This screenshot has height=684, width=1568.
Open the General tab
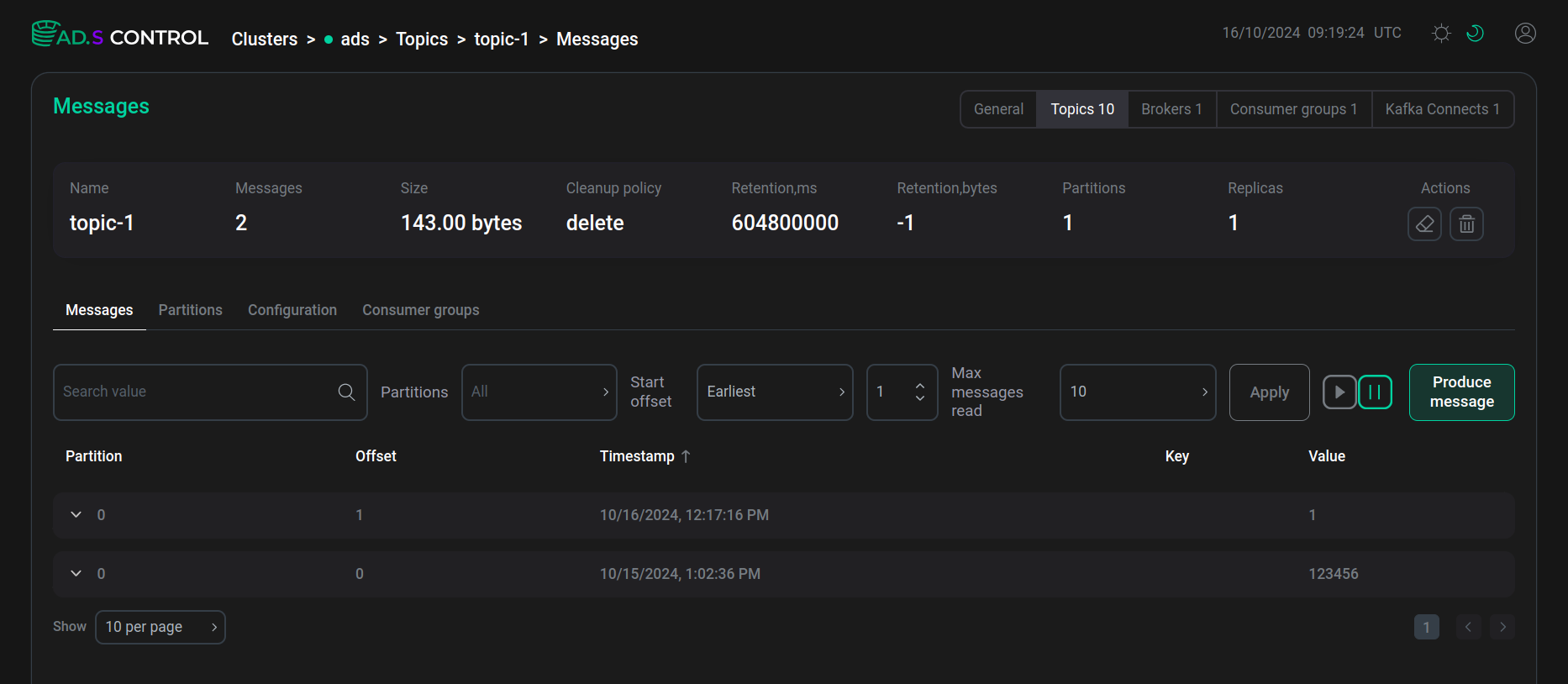(x=998, y=109)
